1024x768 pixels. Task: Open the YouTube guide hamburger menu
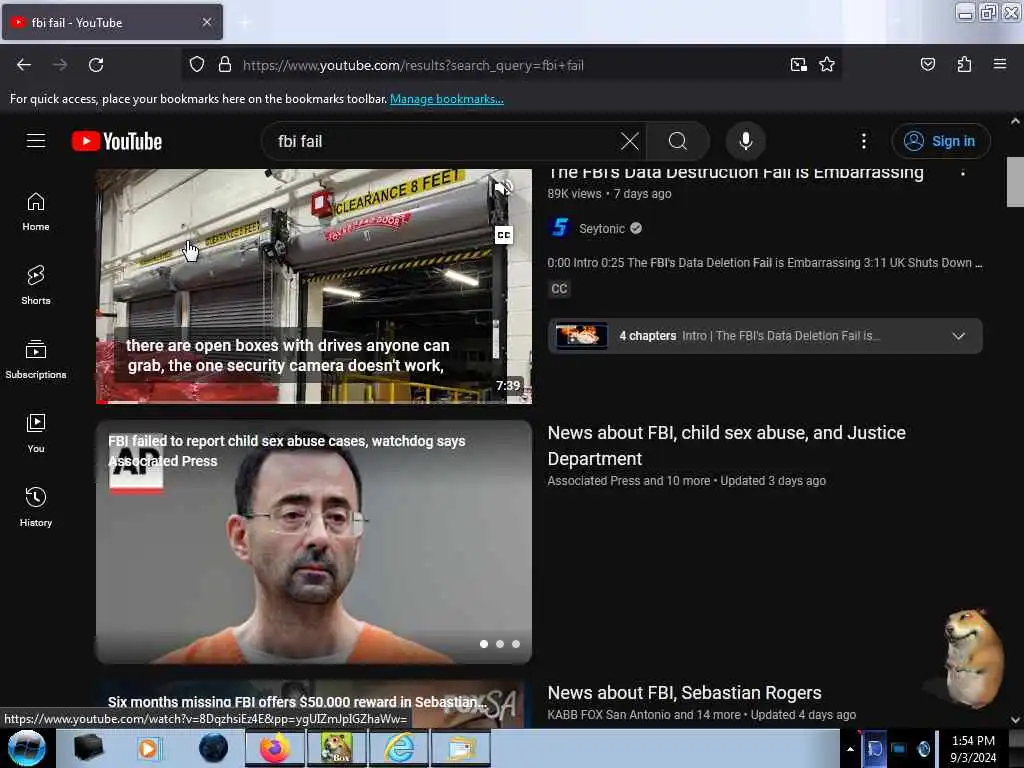(x=36, y=141)
